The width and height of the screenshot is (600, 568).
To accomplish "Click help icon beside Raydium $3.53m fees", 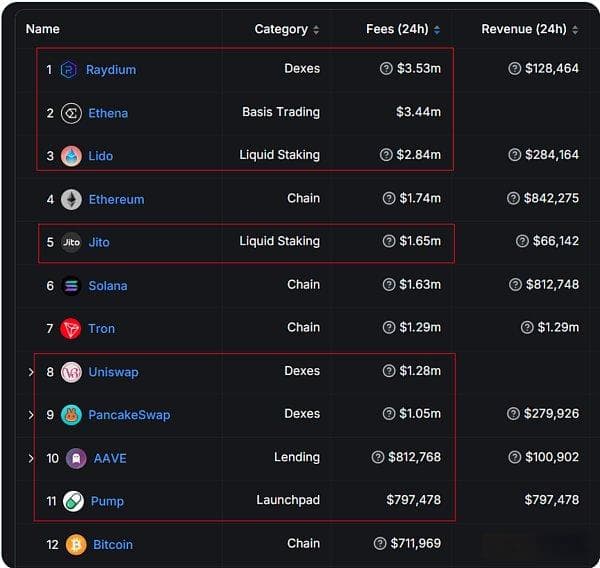I will [x=386, y=69].
